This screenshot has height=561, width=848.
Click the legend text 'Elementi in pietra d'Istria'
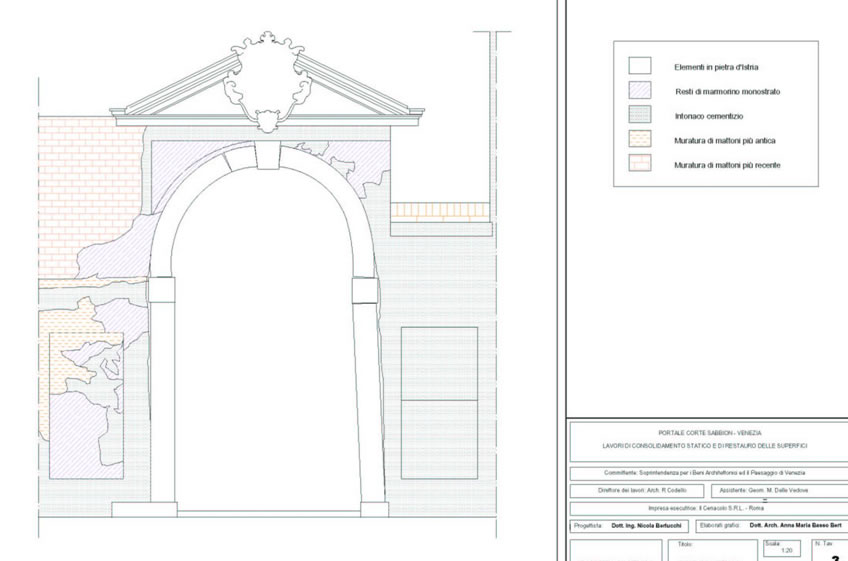pos(716,67)
